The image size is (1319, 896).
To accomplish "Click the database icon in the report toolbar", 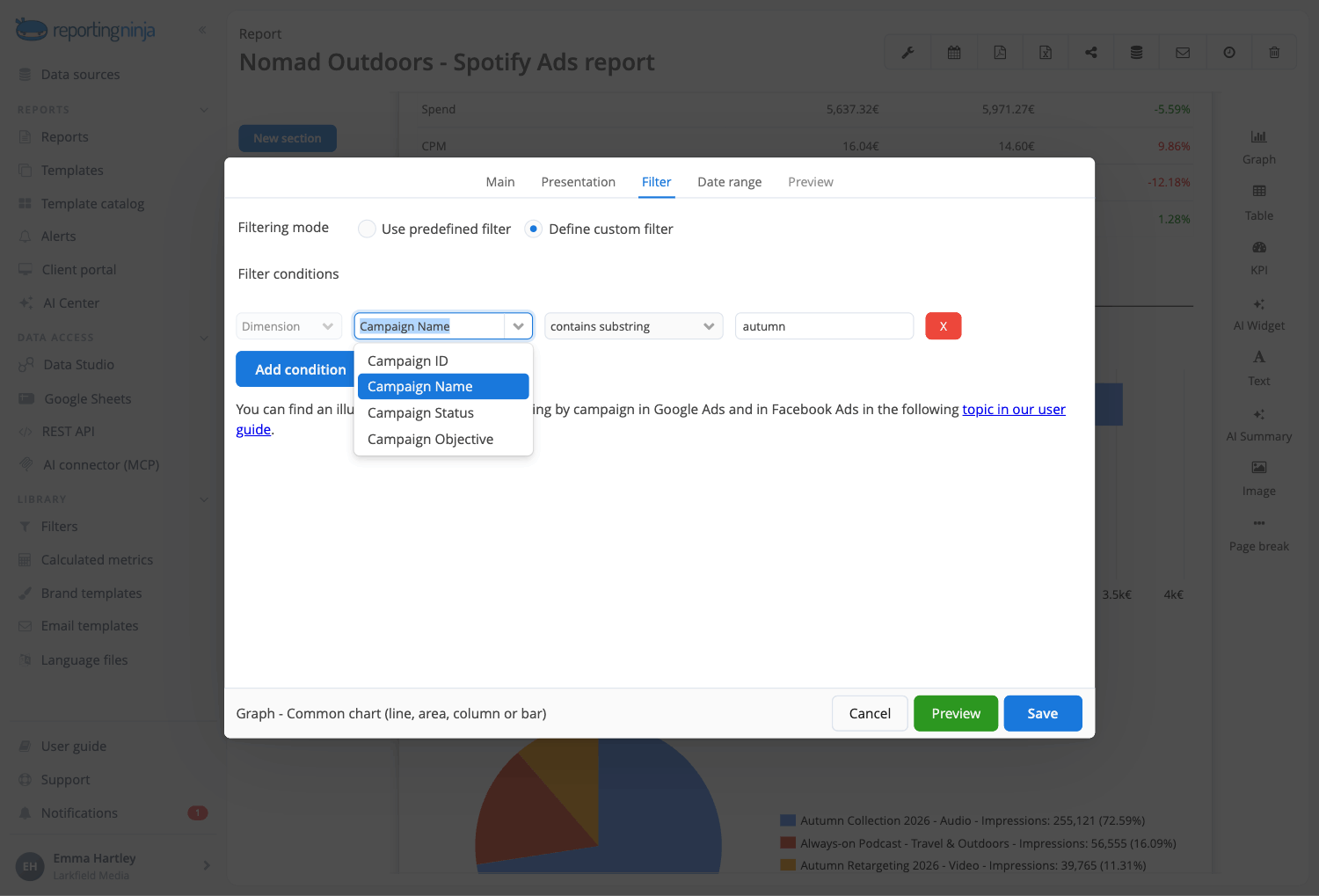I will 1137,53.
